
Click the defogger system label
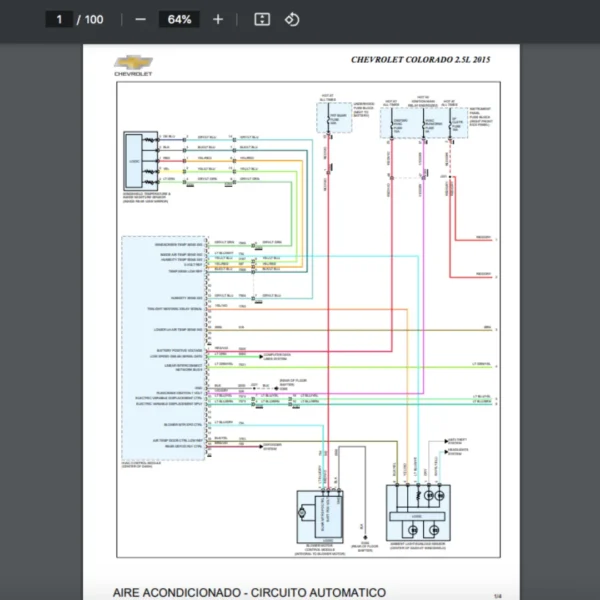click(274, 446)
